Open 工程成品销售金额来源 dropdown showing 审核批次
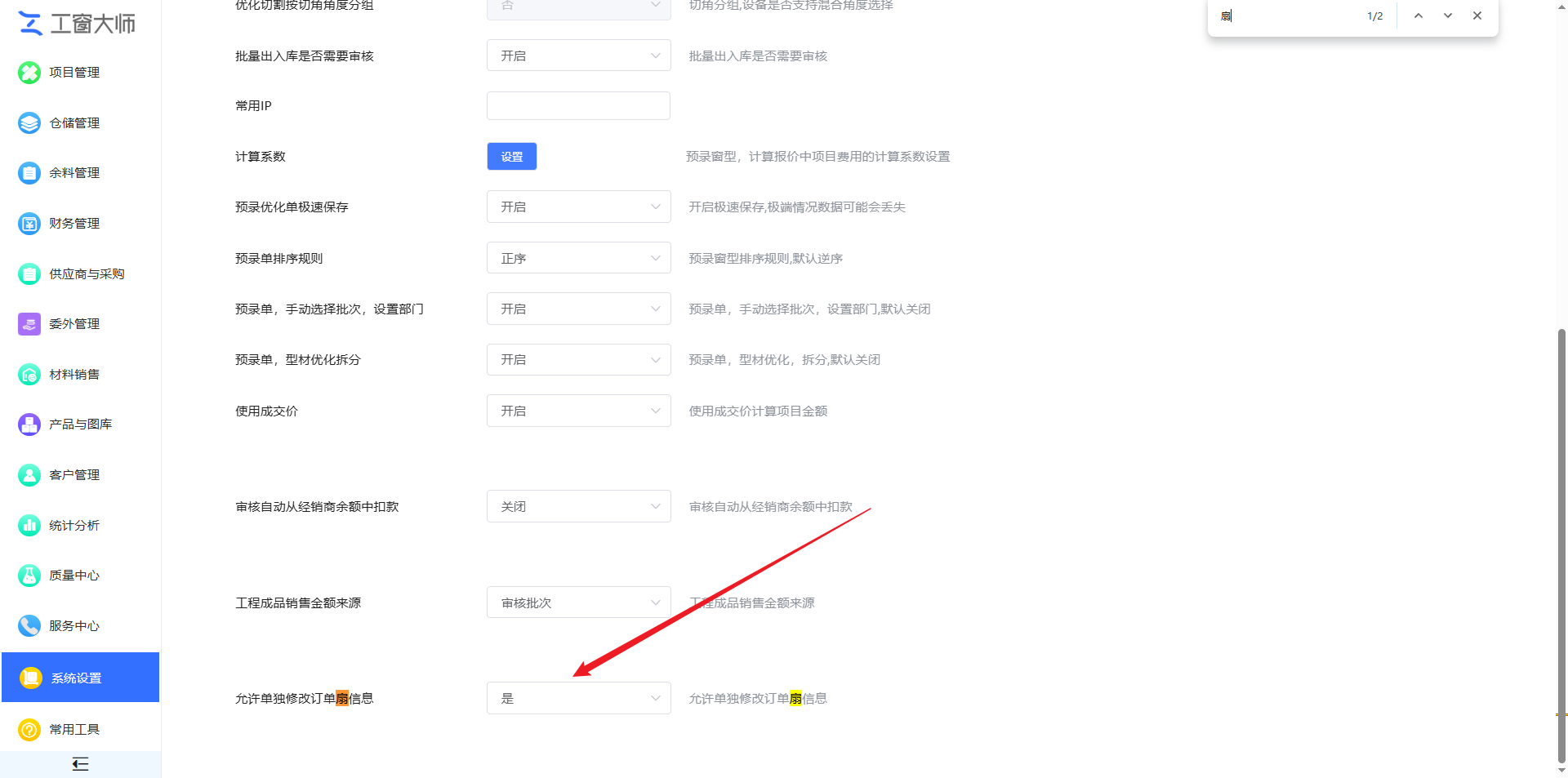 [x=579, y=602]
